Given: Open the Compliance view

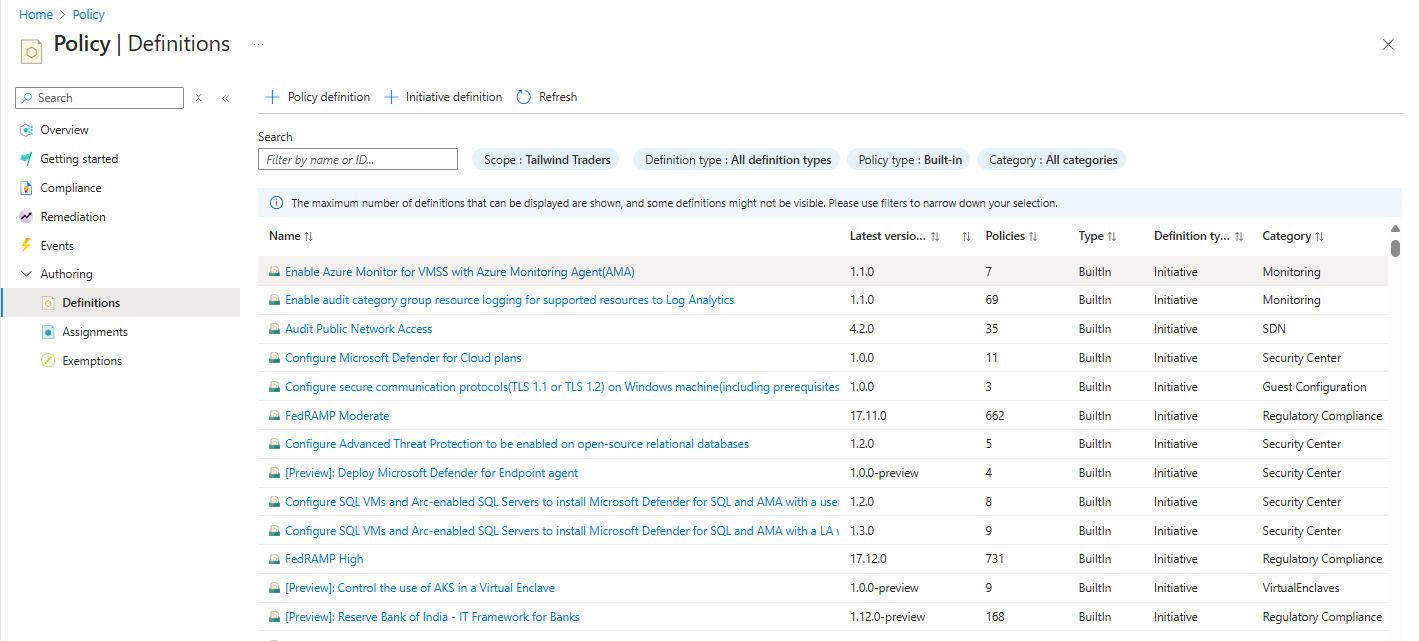Looking at the screenshot, I should pyautogui.click(x=70, y=187).
